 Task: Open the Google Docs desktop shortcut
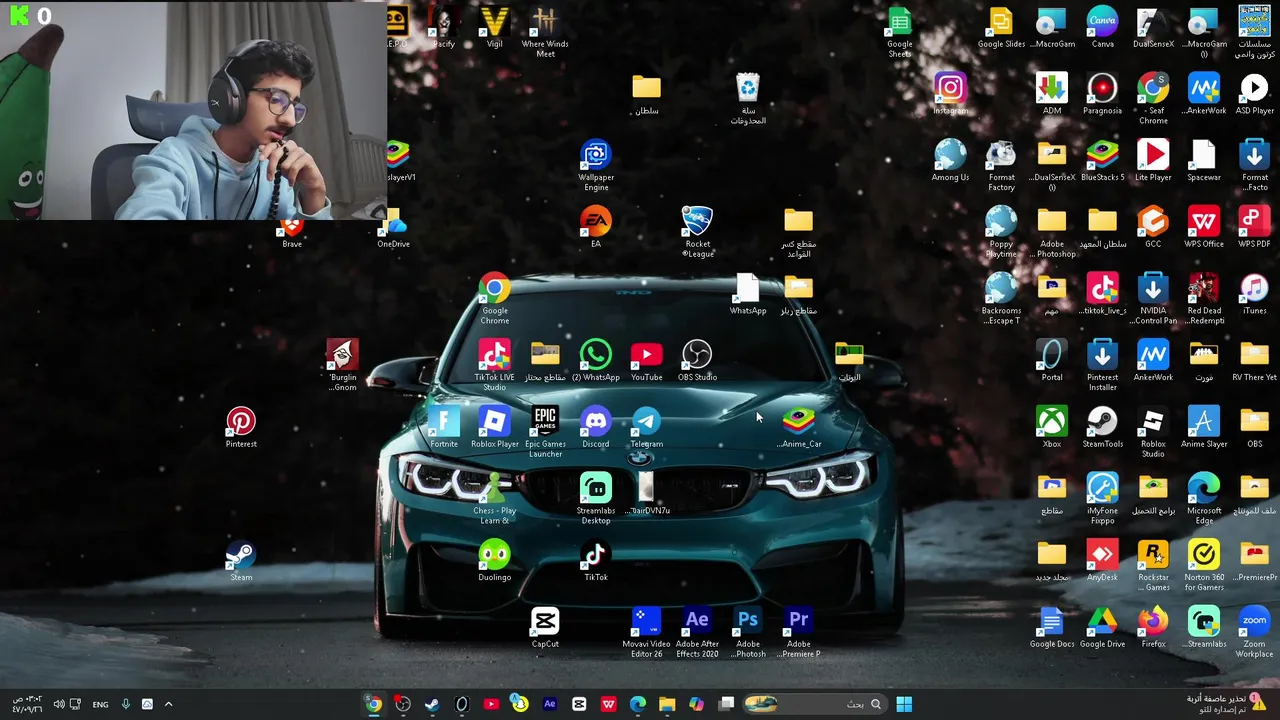point(1052,628)
